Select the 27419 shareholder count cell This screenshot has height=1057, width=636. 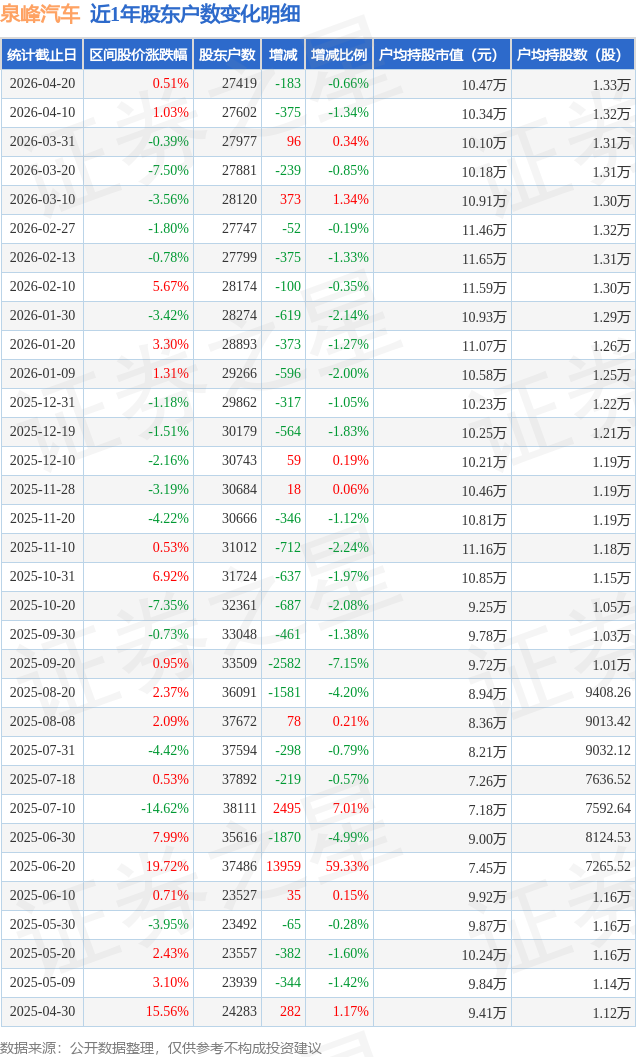tap(239, 84)
